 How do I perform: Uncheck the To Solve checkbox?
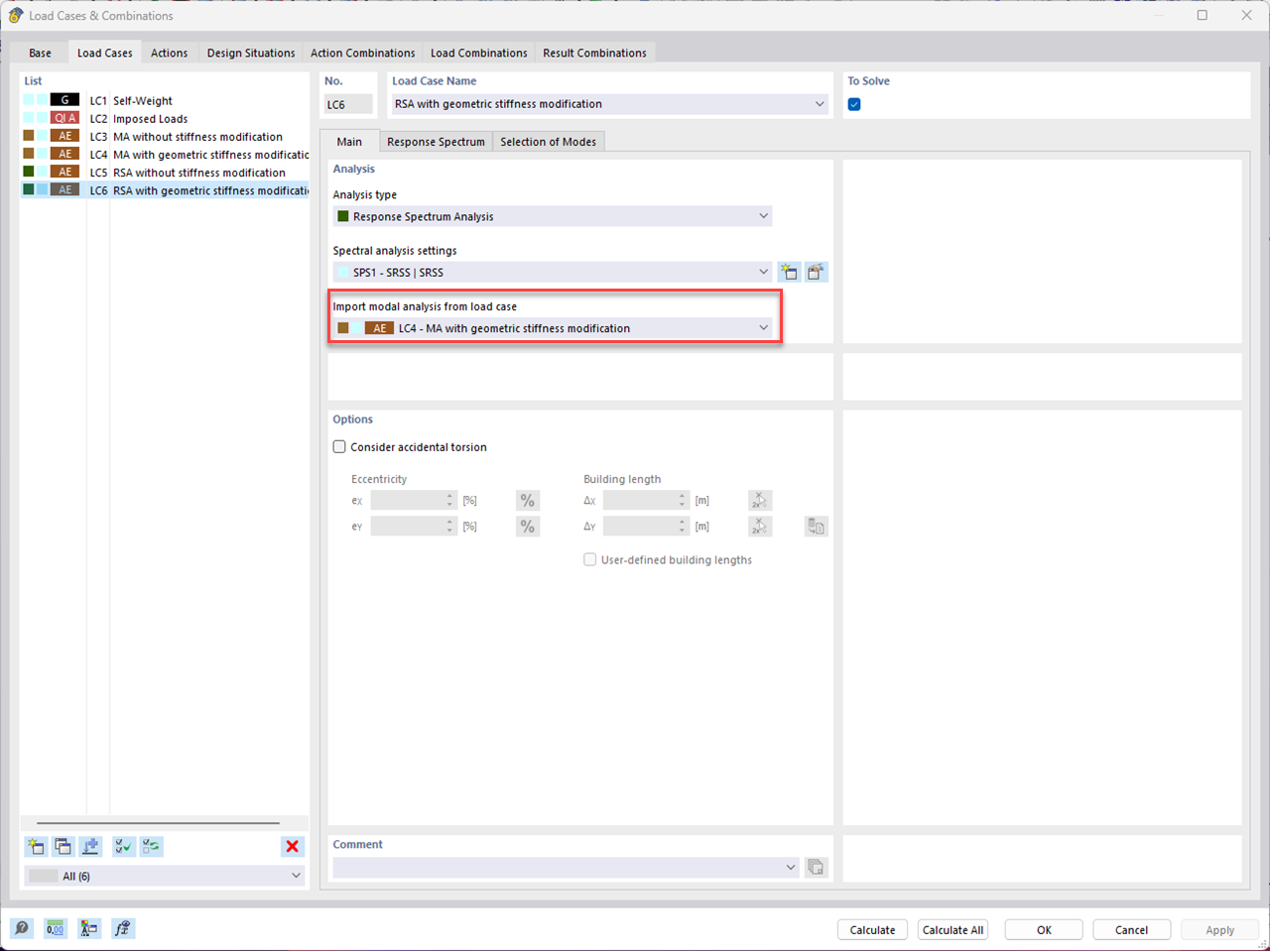click(854, 103)
